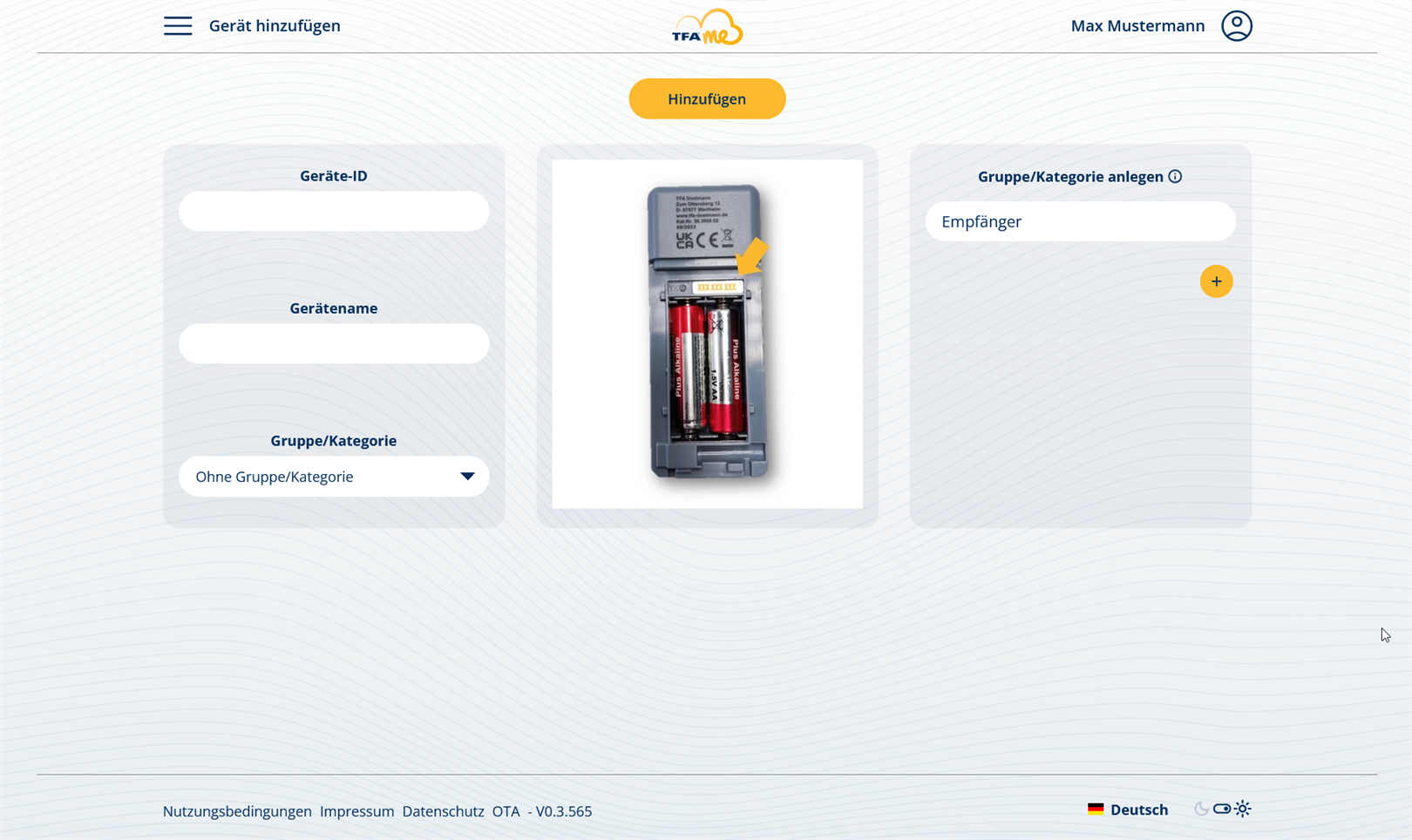The image size is (1412, 840).
Task: Open the Impressum link
Action: (x=356, y=811)
